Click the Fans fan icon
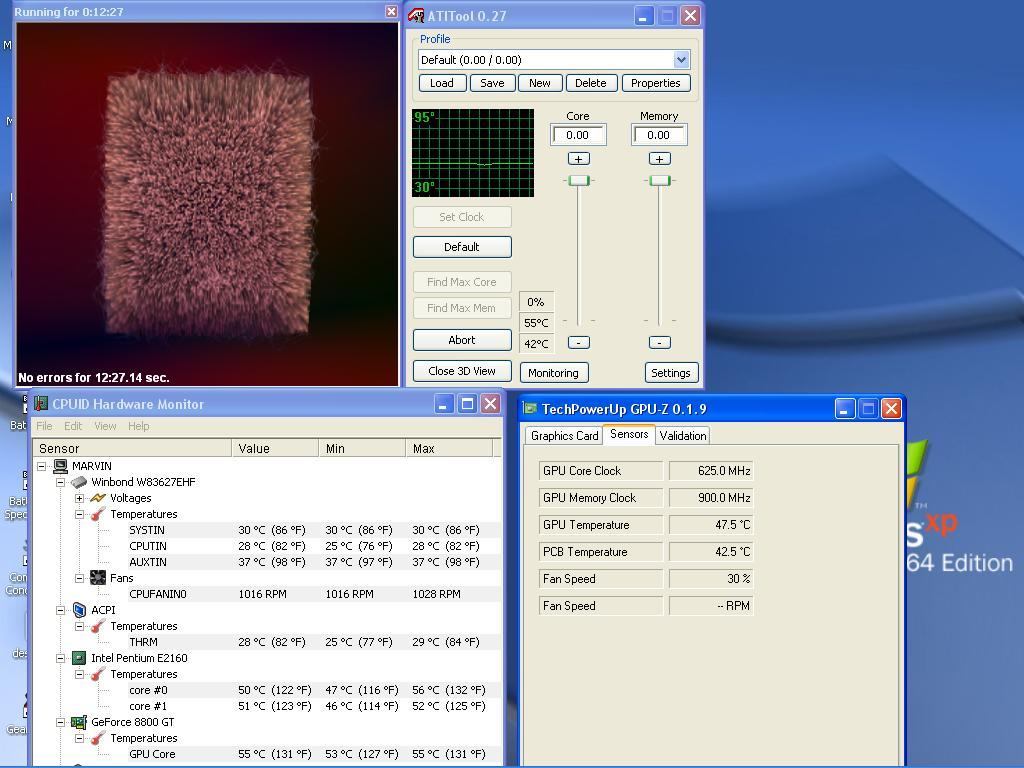 pos(98,578)
